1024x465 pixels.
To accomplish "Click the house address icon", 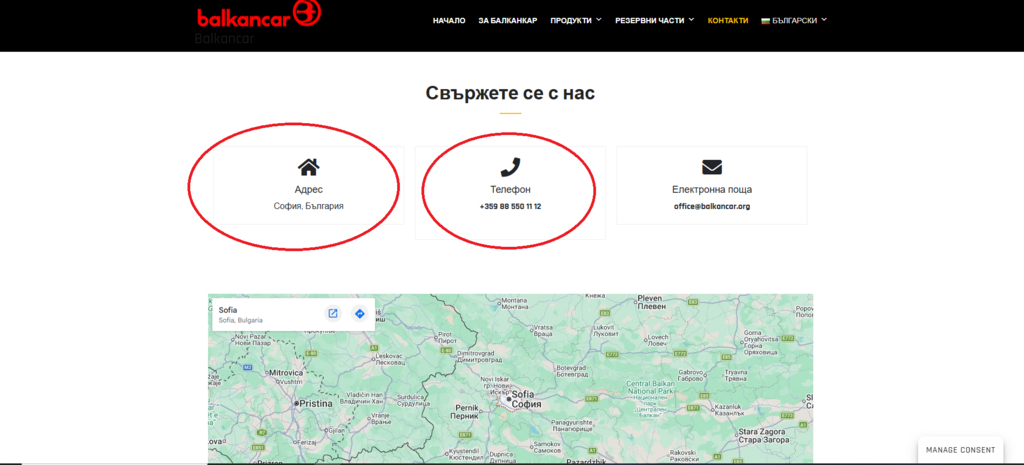I will pos(308,168).
